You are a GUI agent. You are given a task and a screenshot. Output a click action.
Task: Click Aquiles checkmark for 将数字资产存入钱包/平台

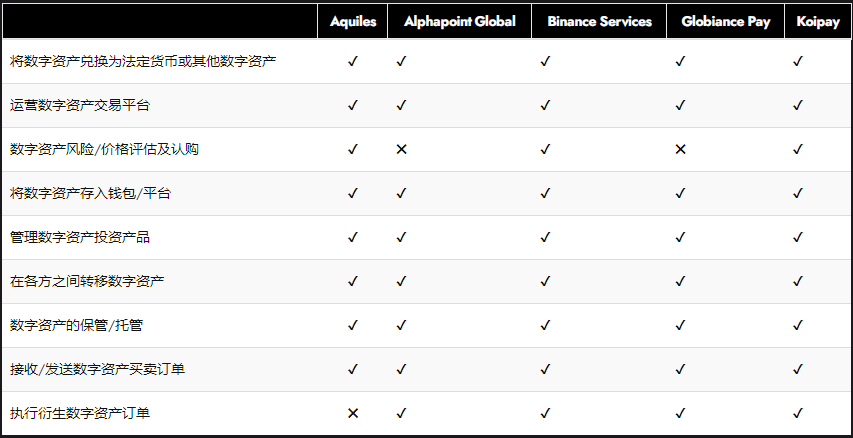(x=353, y=193)
